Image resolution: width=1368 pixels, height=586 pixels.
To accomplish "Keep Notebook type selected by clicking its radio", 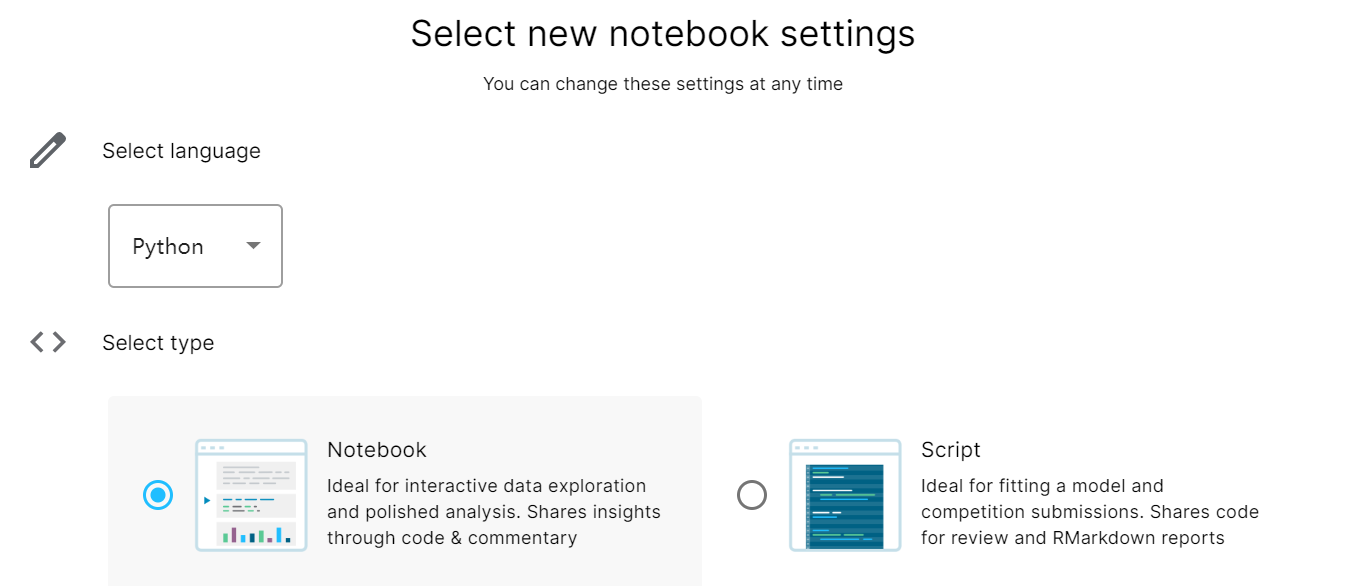I will [158, 495].
